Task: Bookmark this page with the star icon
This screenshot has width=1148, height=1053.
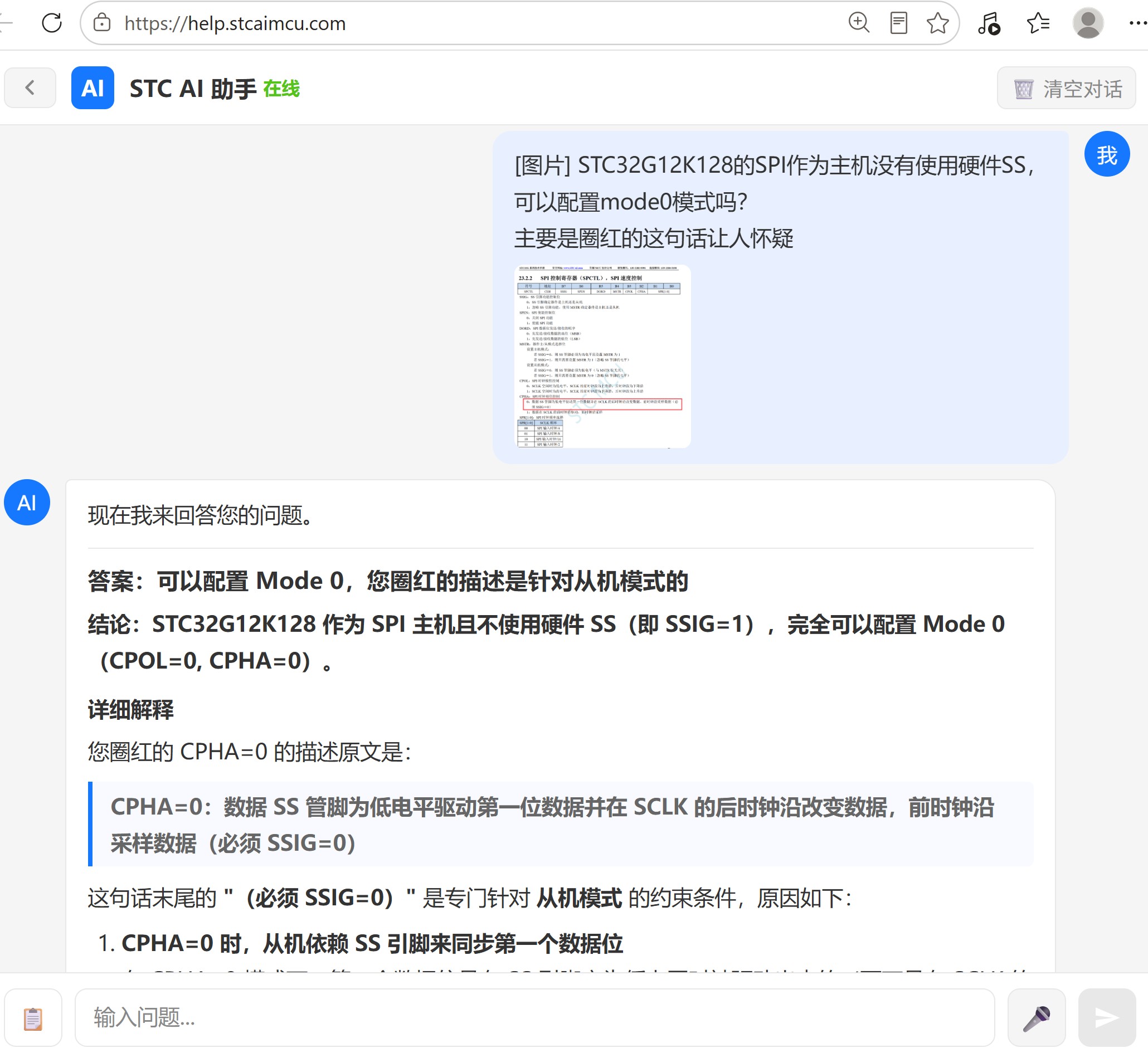Action: 938,23
